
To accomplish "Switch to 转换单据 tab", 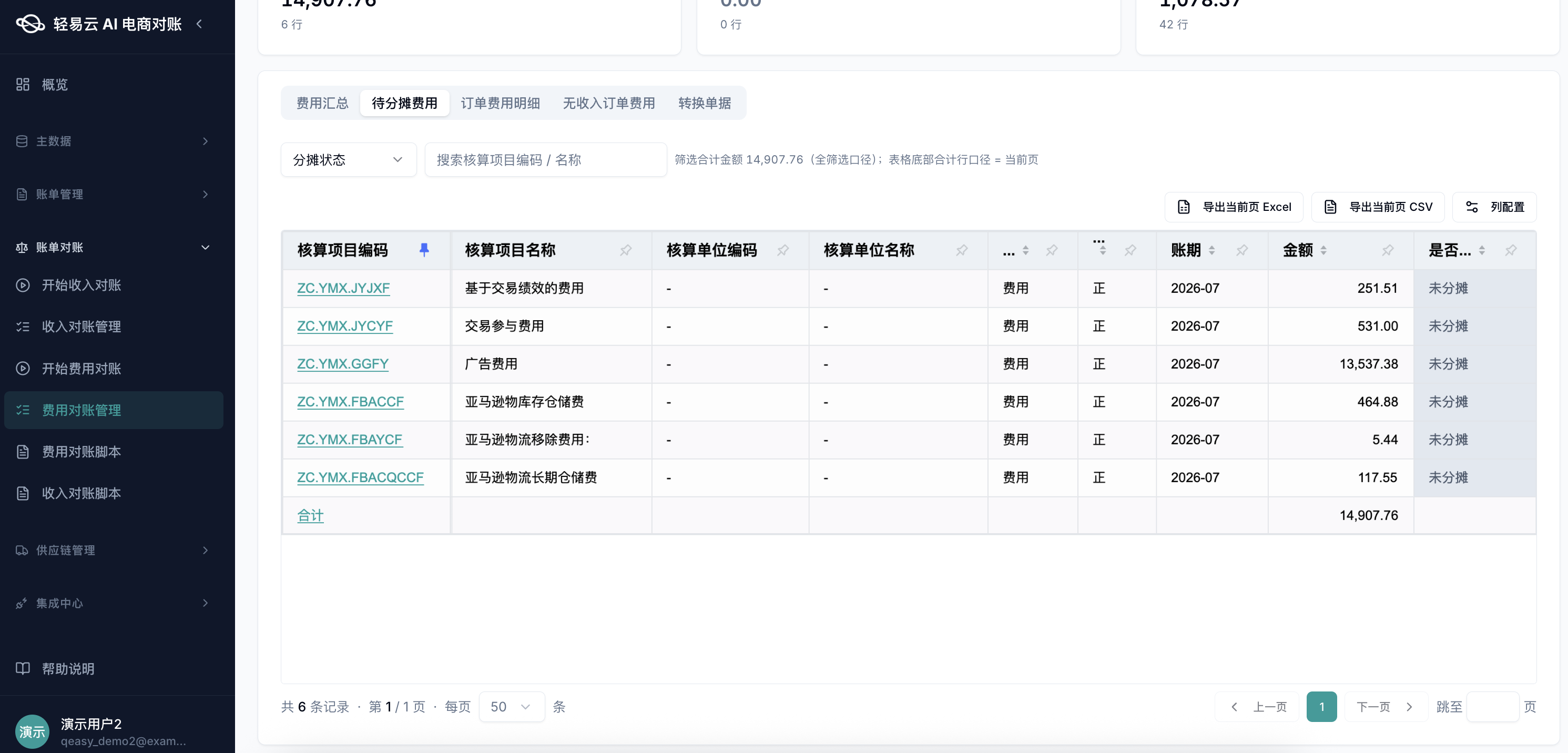I will (704, 103).
